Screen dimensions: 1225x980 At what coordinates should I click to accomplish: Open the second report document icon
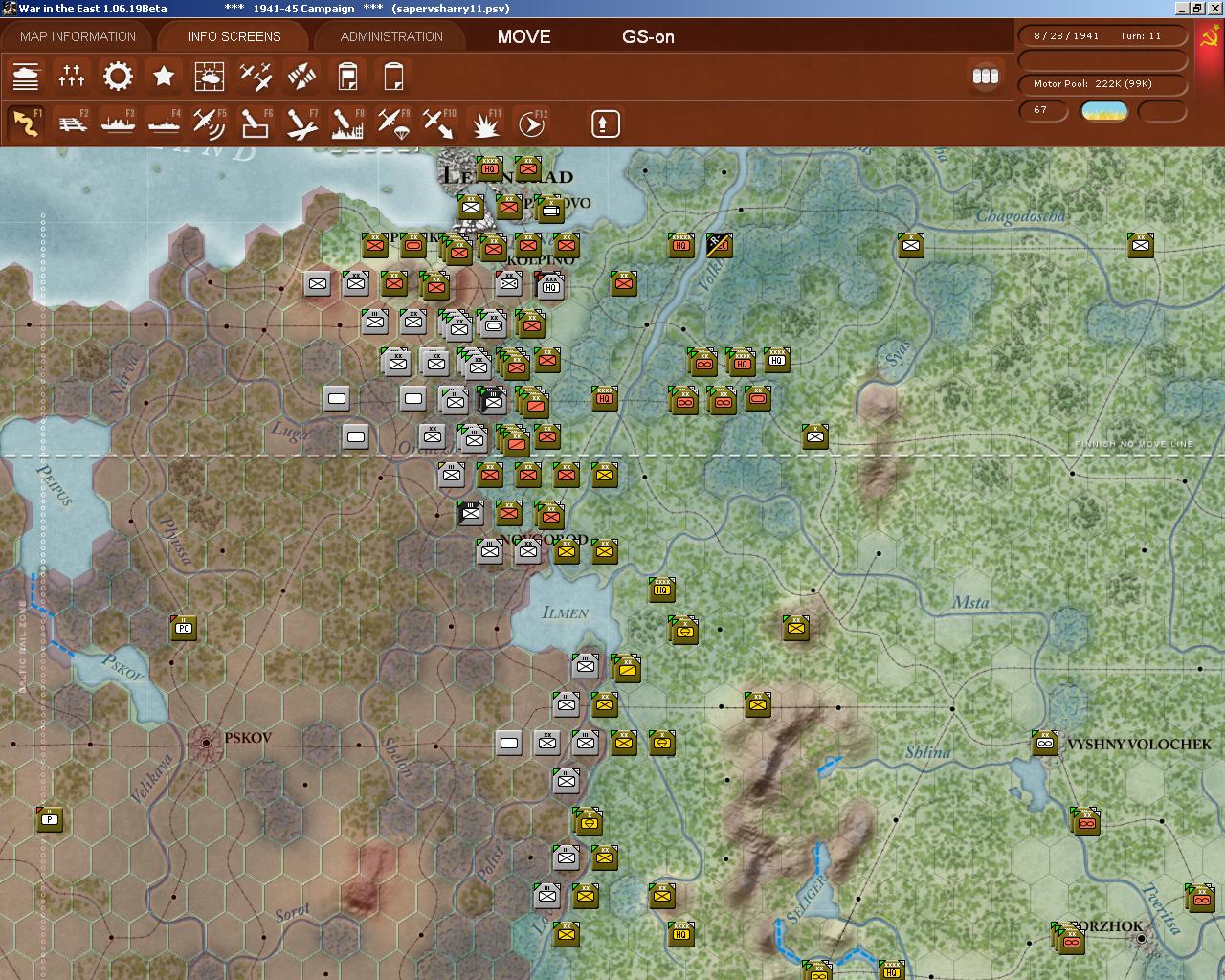tap(393, 76)
